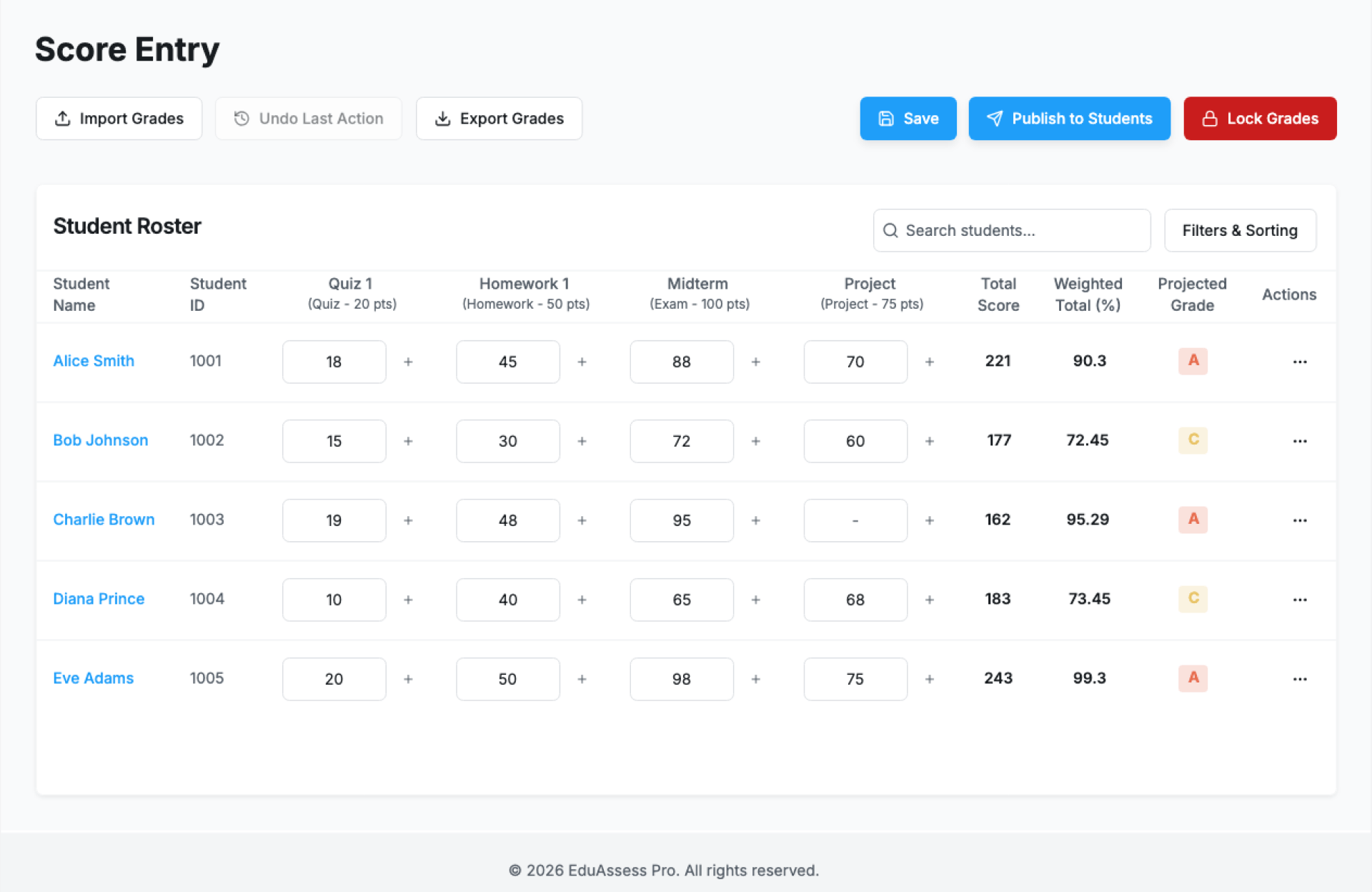Click the Import Grades button
The image size is (1372, 892).
point(119,119)
